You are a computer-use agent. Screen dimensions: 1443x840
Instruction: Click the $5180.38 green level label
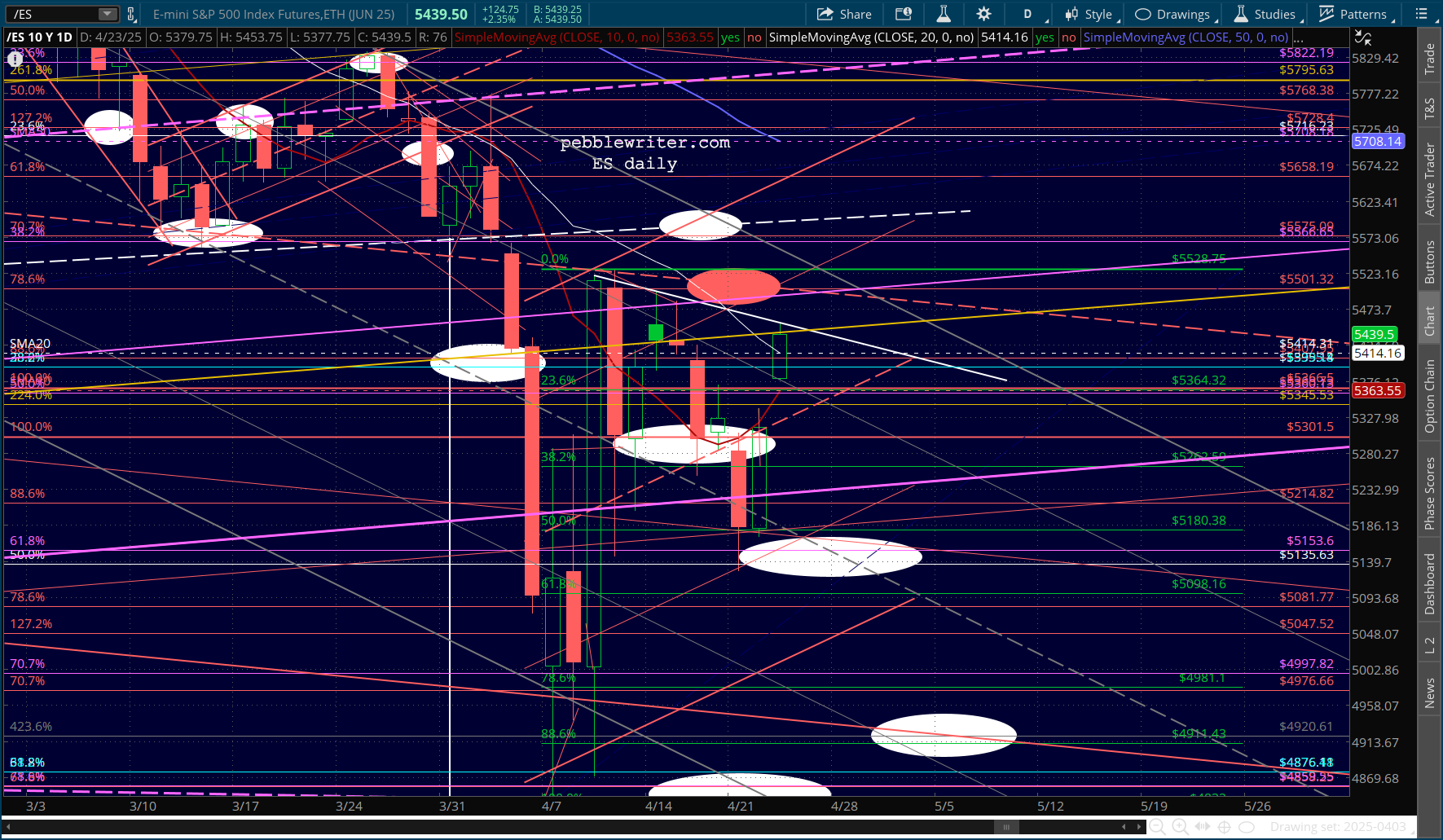click(1199, 520)
